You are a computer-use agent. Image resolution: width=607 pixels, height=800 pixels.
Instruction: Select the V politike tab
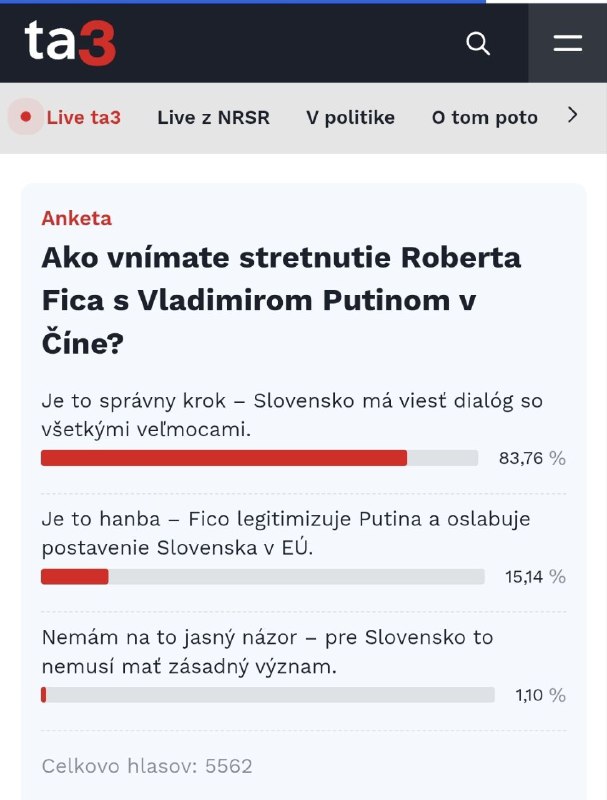[x=350, y=117]
